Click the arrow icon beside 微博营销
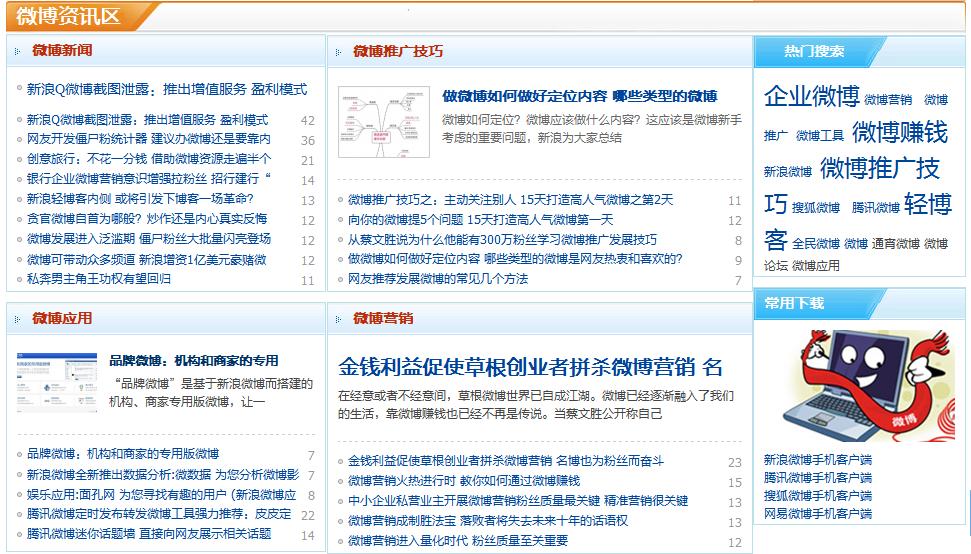This screenshot has width=971, height=554. [x=338, y=319]
